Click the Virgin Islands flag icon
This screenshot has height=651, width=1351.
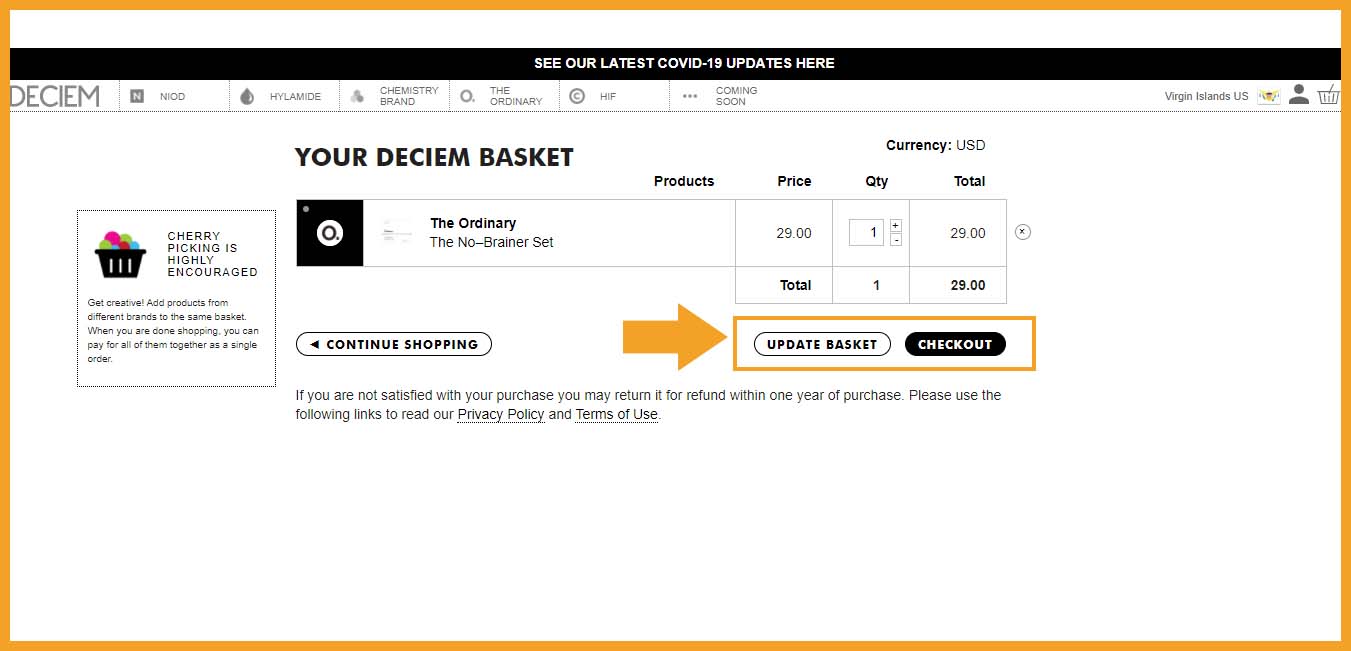click(x=1269, y=96)
